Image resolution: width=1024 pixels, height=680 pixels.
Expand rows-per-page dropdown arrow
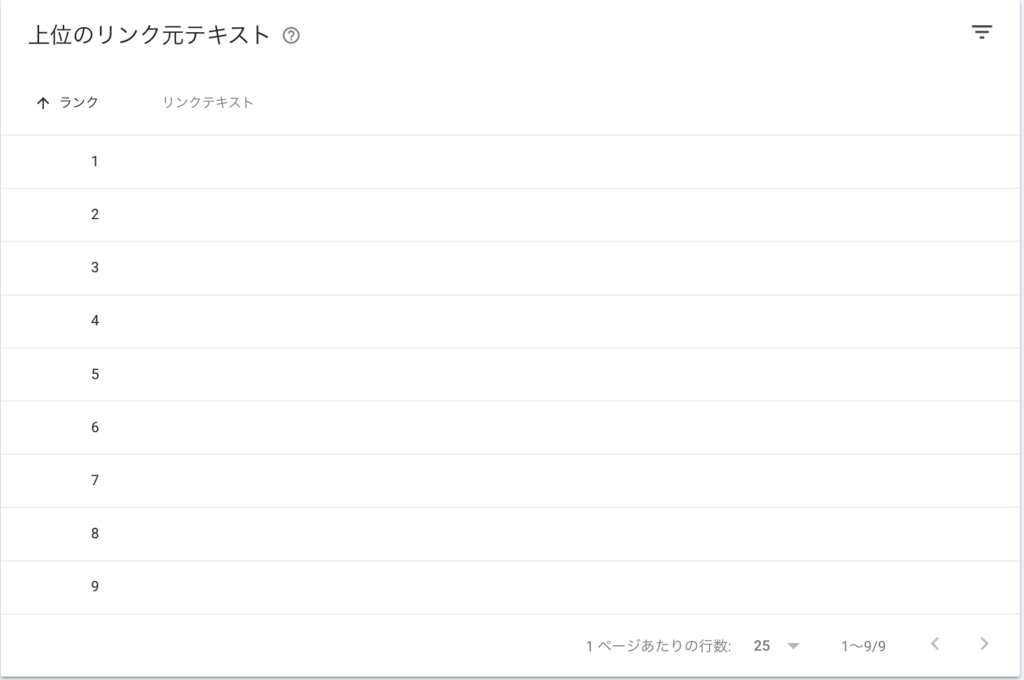793,646
